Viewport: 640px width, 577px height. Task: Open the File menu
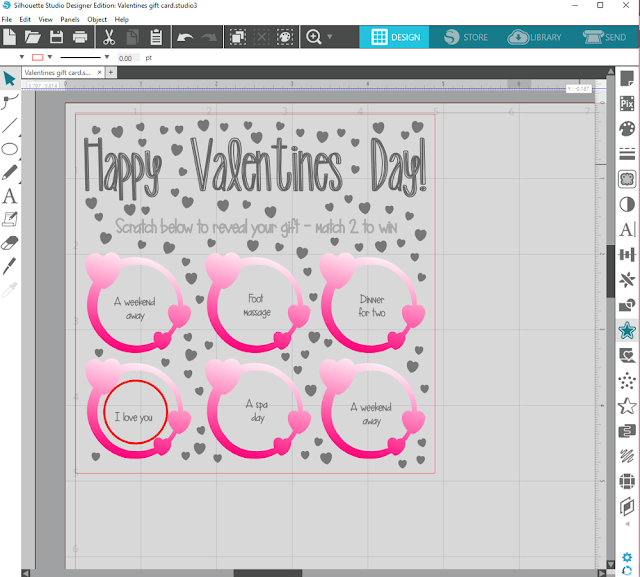[7, 19]
